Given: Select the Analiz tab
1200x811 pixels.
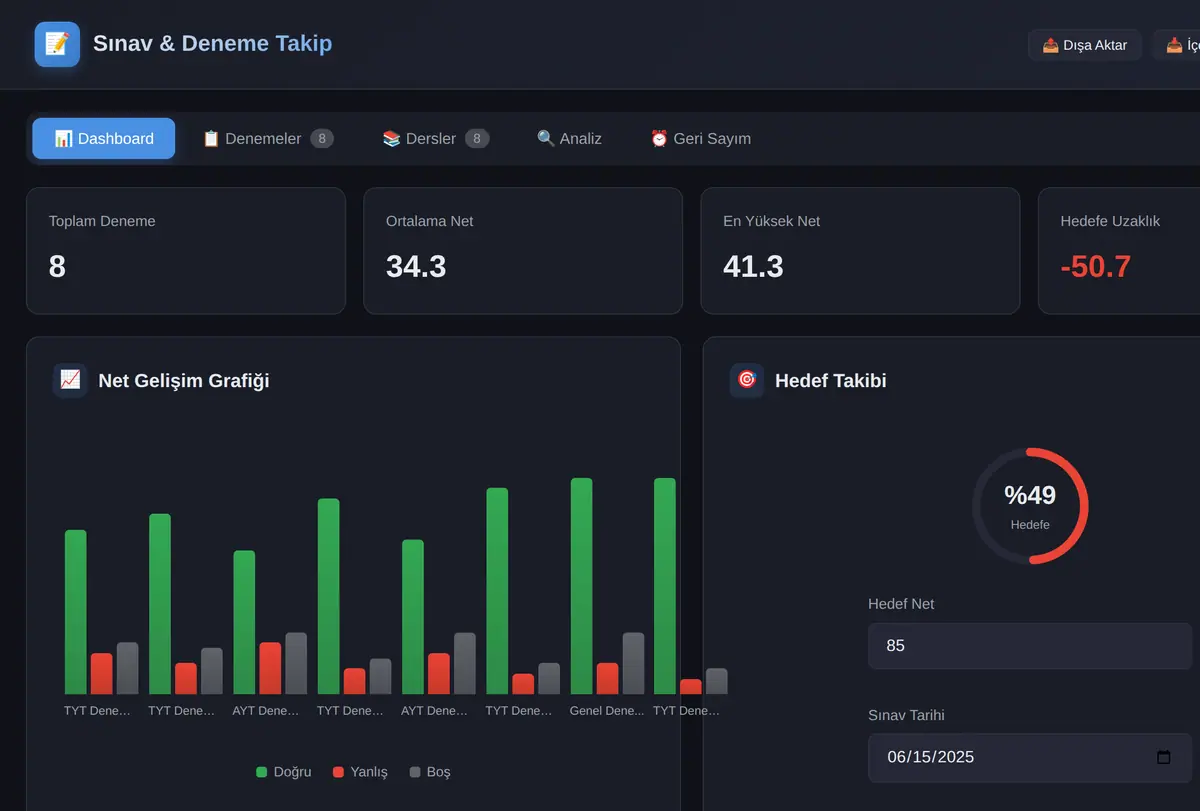Looking at the screenshot, I should coord(569,139).
